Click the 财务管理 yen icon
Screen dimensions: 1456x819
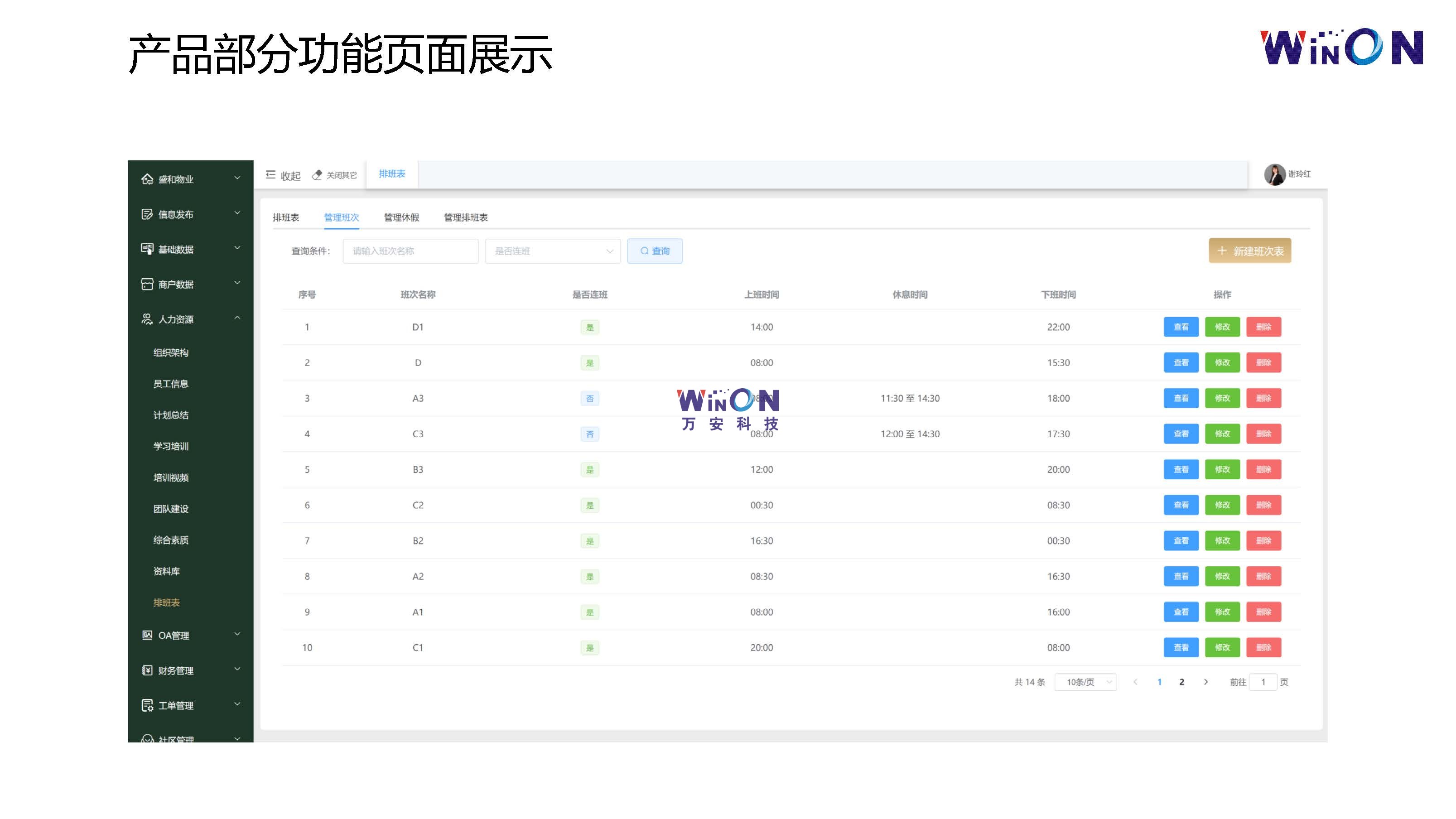point(147,670)
